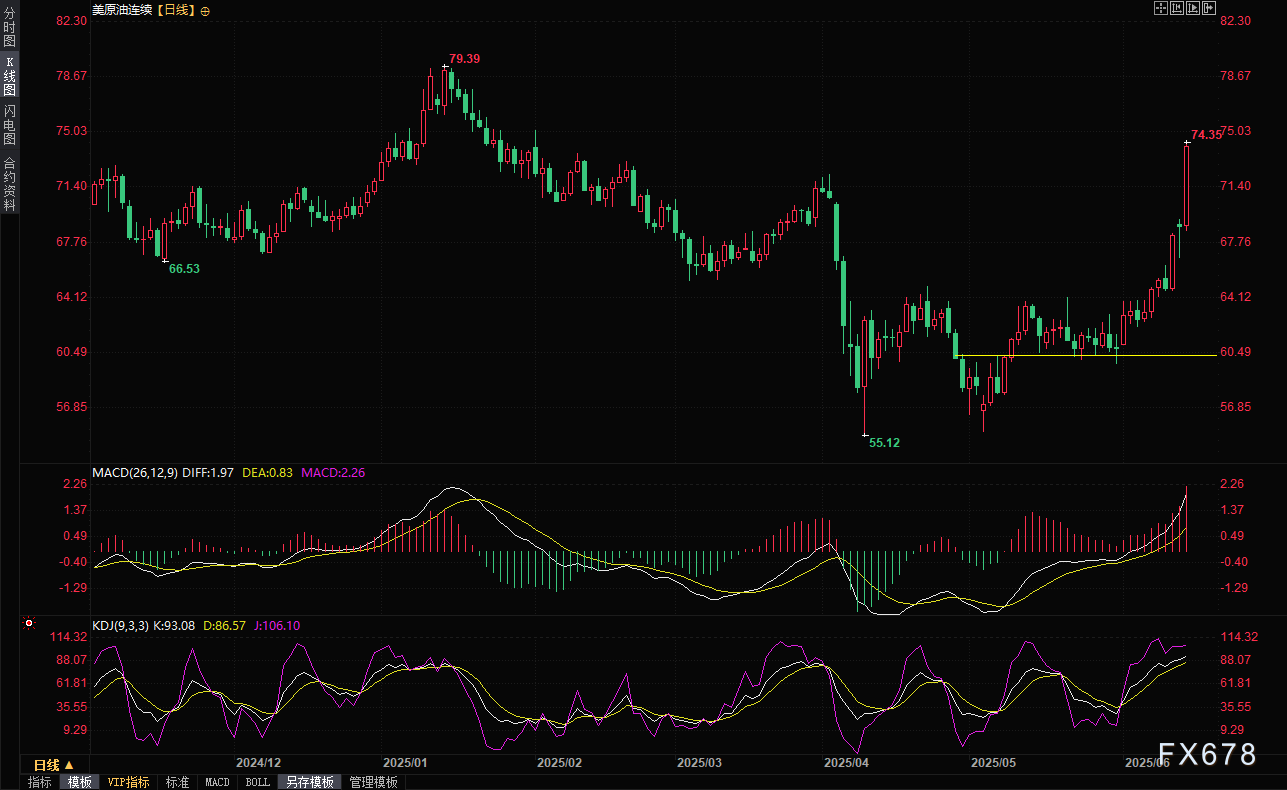The image size is (1287, 790).
Task: Open the 闪电图 view
Action: click(9, 124)
